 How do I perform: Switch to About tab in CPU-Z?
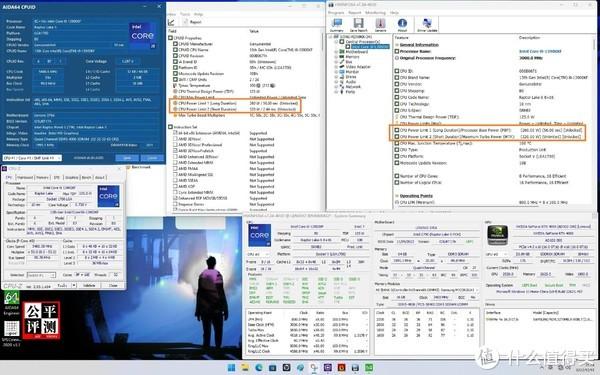[100, 178]
